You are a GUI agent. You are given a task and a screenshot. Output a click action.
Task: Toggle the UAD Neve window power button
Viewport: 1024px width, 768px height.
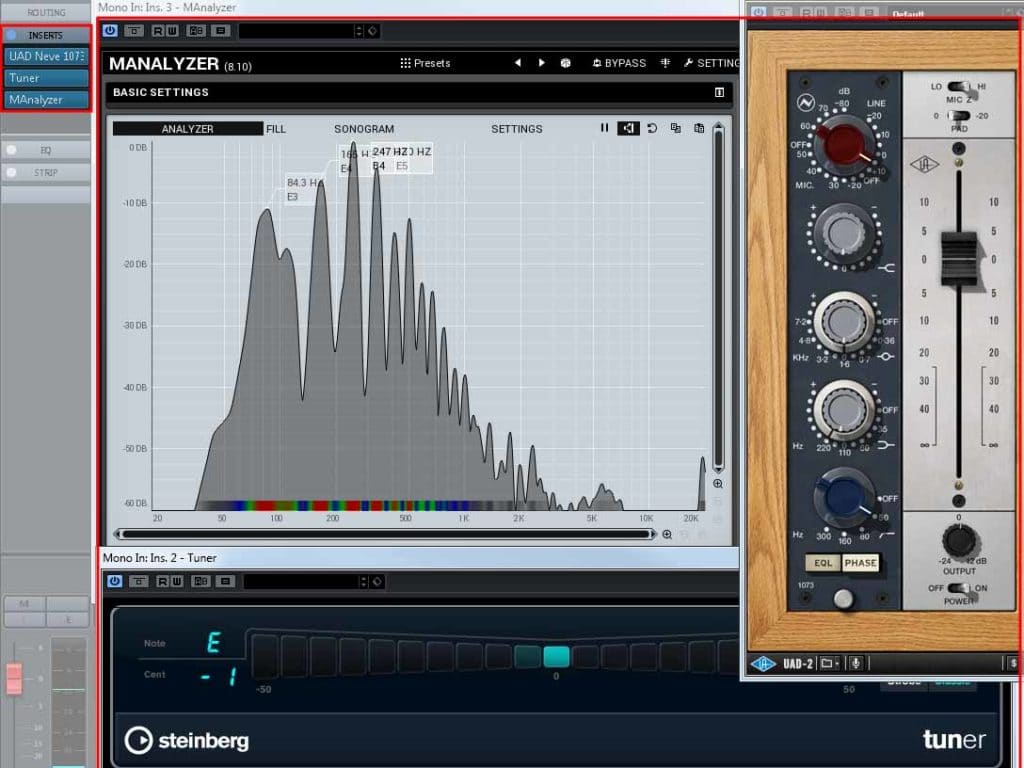click(x=758, y=12)
